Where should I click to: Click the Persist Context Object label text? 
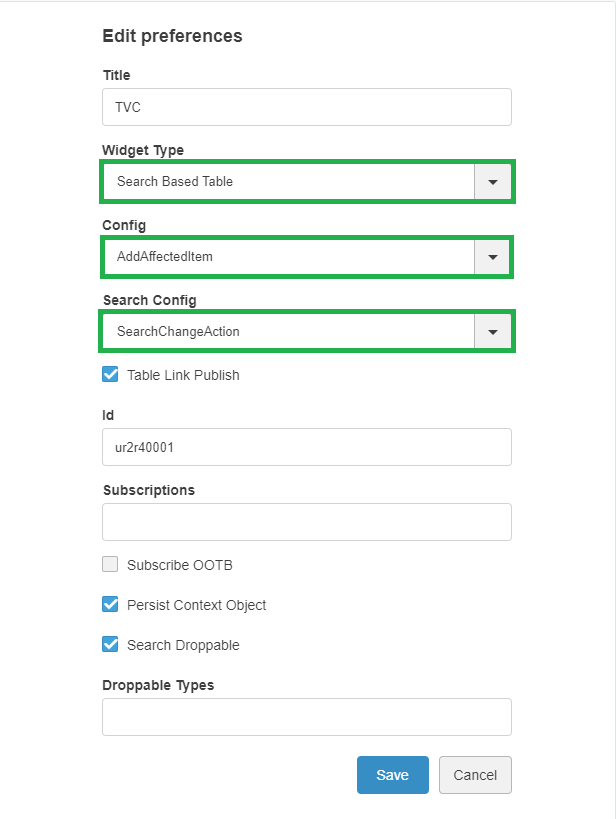(196, 605)
